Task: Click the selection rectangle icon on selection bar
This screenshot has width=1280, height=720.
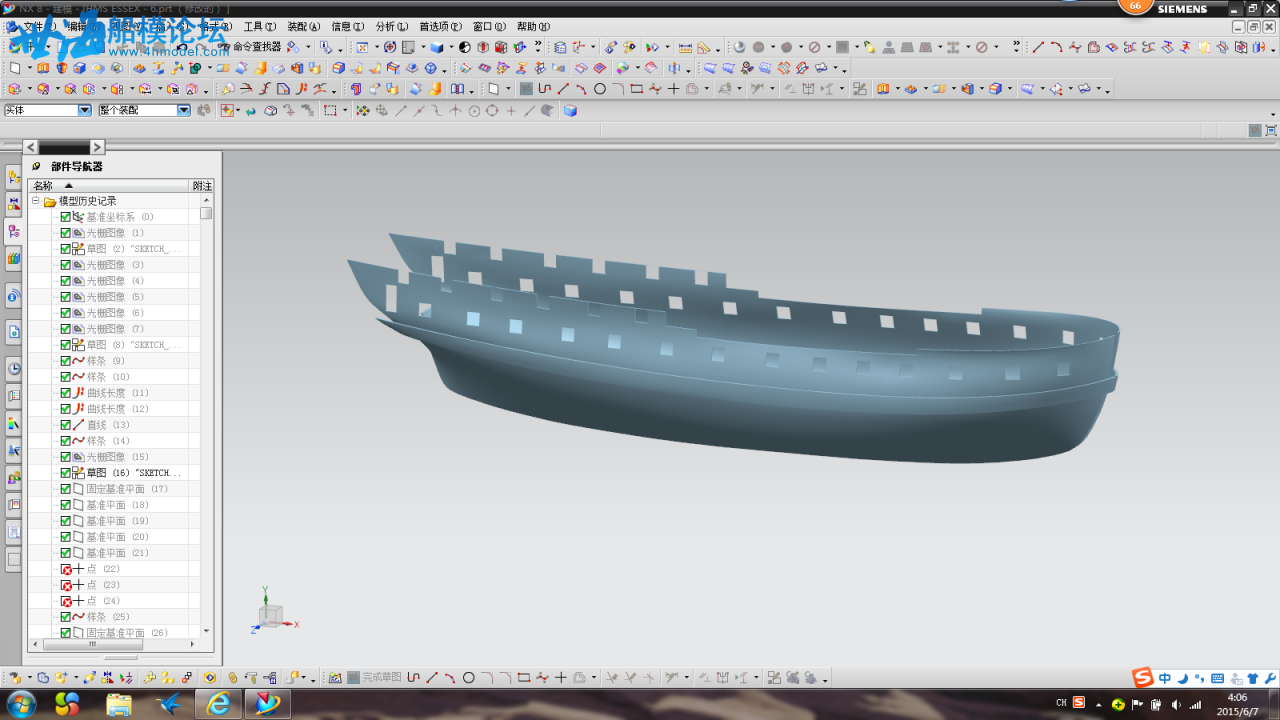Action: [x=330, y=111]
